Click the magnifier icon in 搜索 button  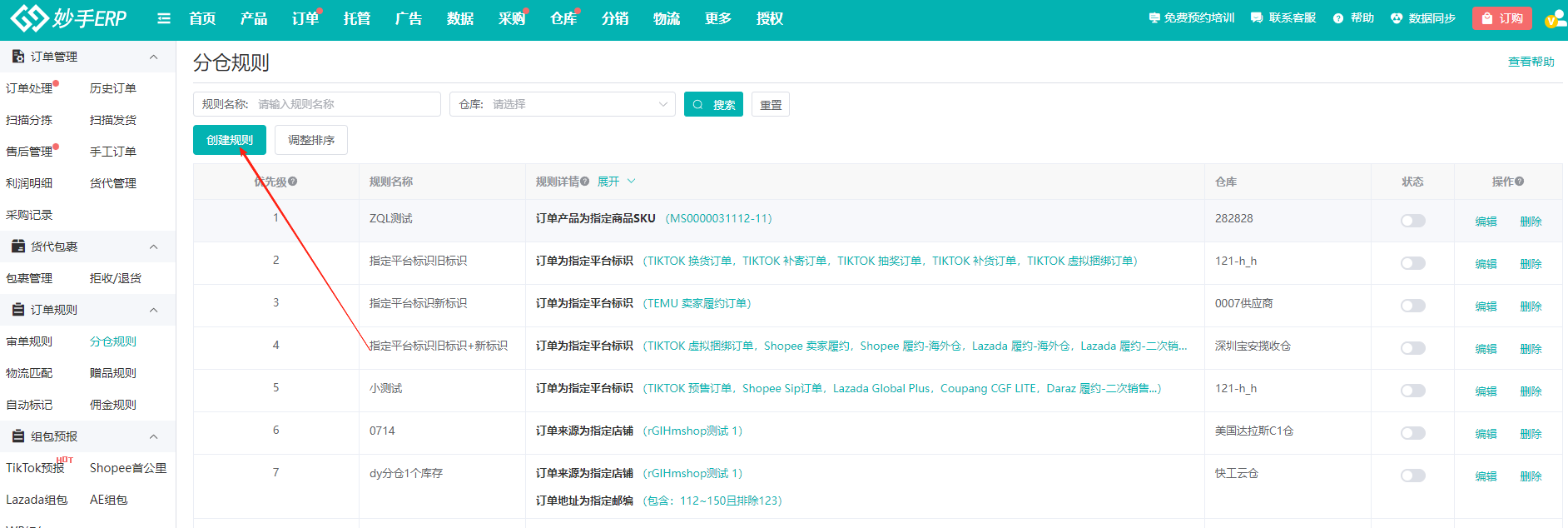point(698,105)
